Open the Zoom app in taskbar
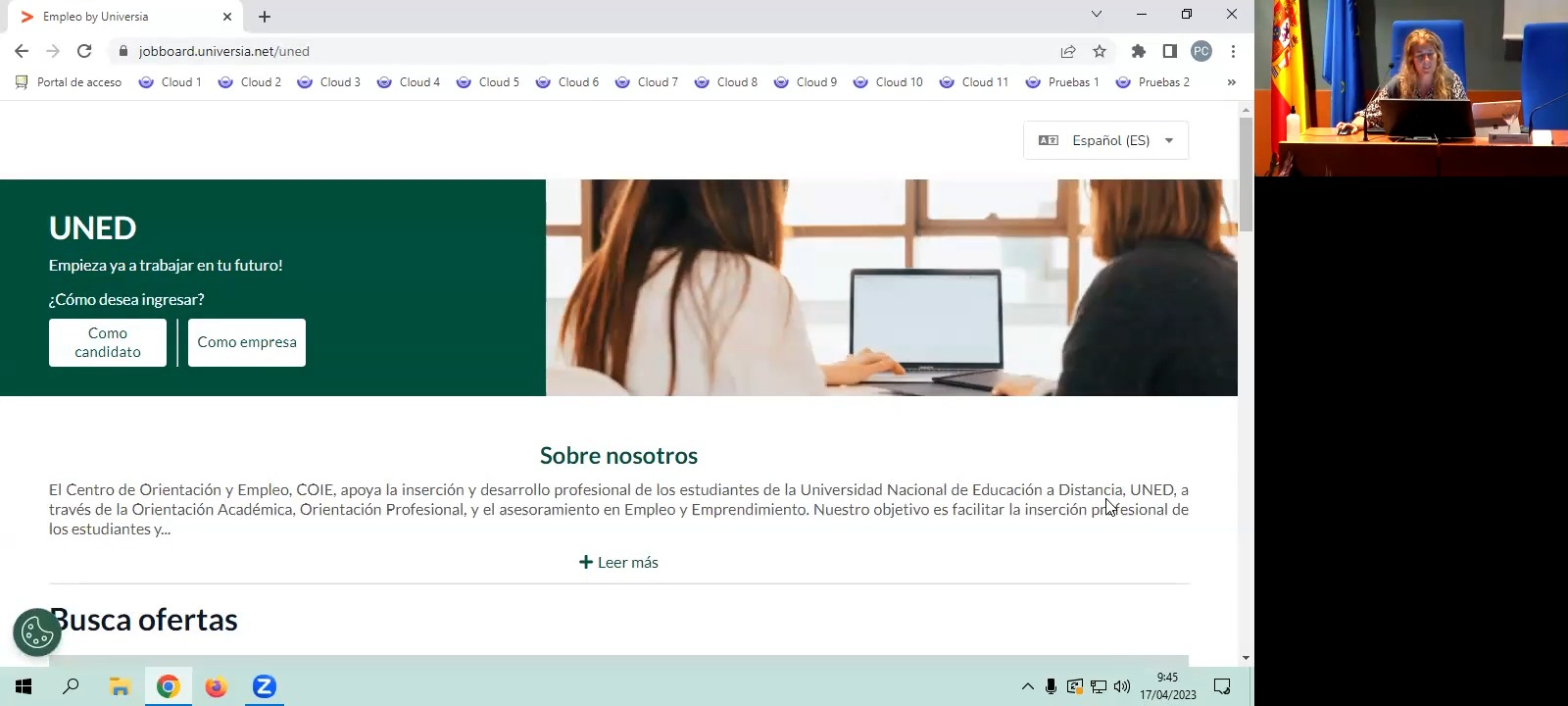Viewport: 1568px width, 706px height. [264, 686]
